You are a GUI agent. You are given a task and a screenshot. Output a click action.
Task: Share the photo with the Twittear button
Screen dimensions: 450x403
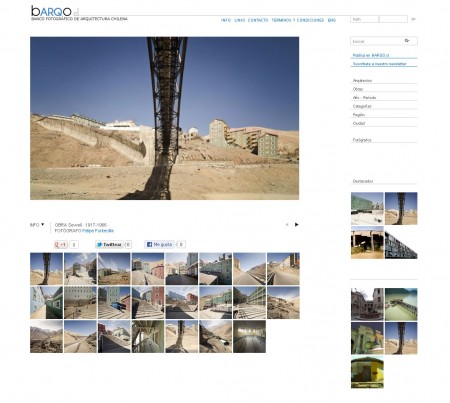coord(109,245)
